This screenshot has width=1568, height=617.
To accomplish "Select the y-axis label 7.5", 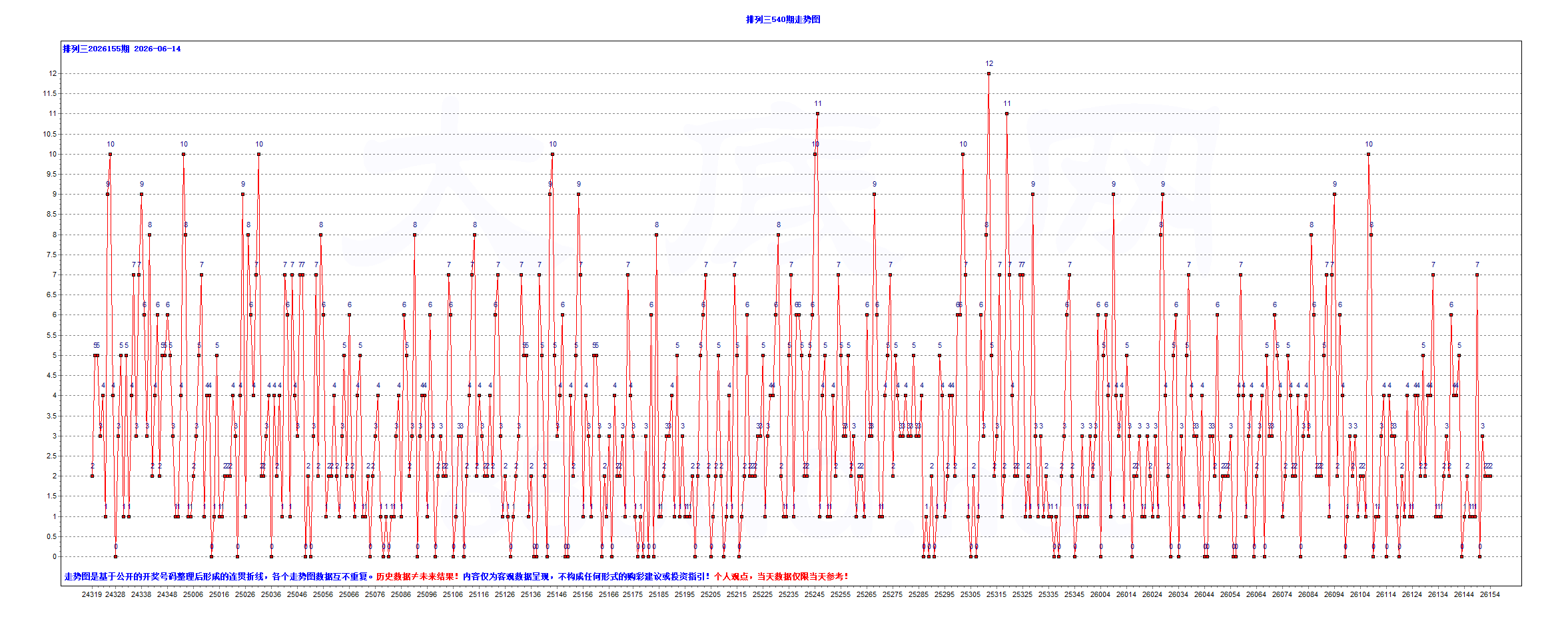I will point(51,255).
